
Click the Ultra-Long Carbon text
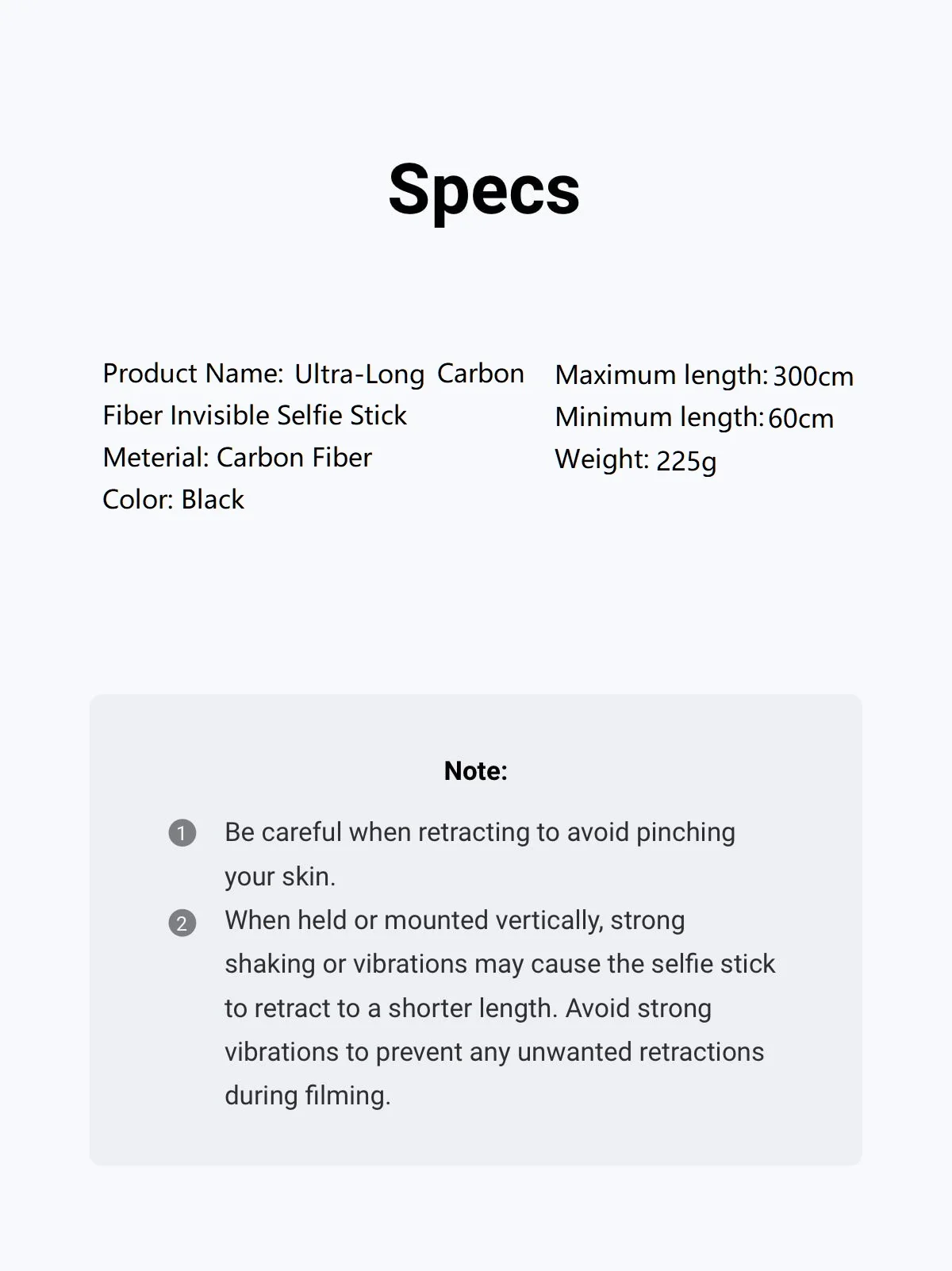(x=409, y=374)
